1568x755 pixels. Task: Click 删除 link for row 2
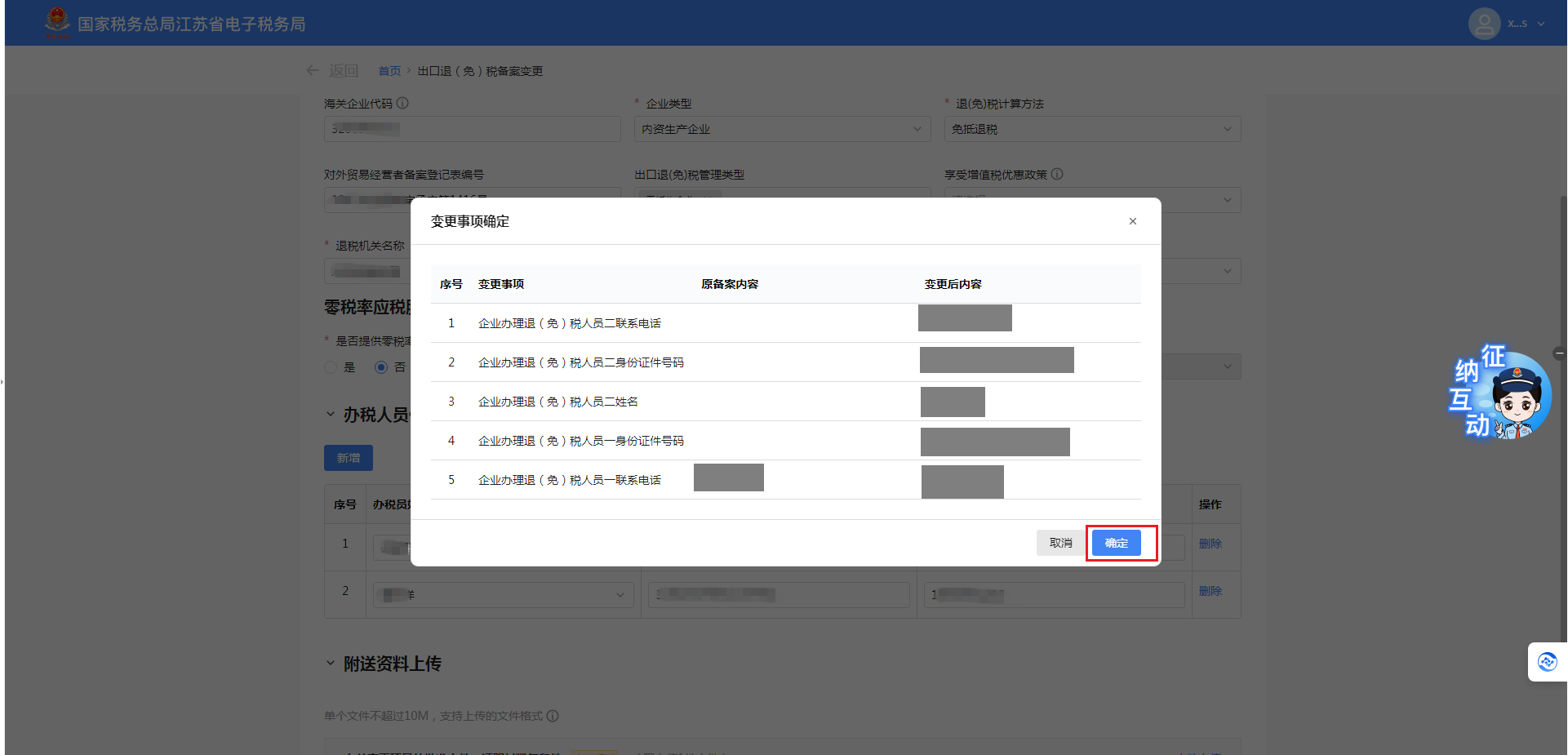click(1210, 591)
